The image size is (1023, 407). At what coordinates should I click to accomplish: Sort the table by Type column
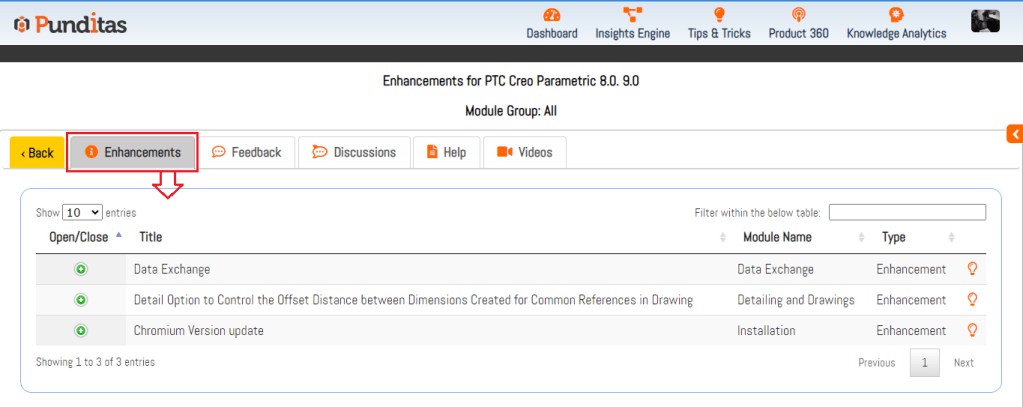tap(893, 237)
